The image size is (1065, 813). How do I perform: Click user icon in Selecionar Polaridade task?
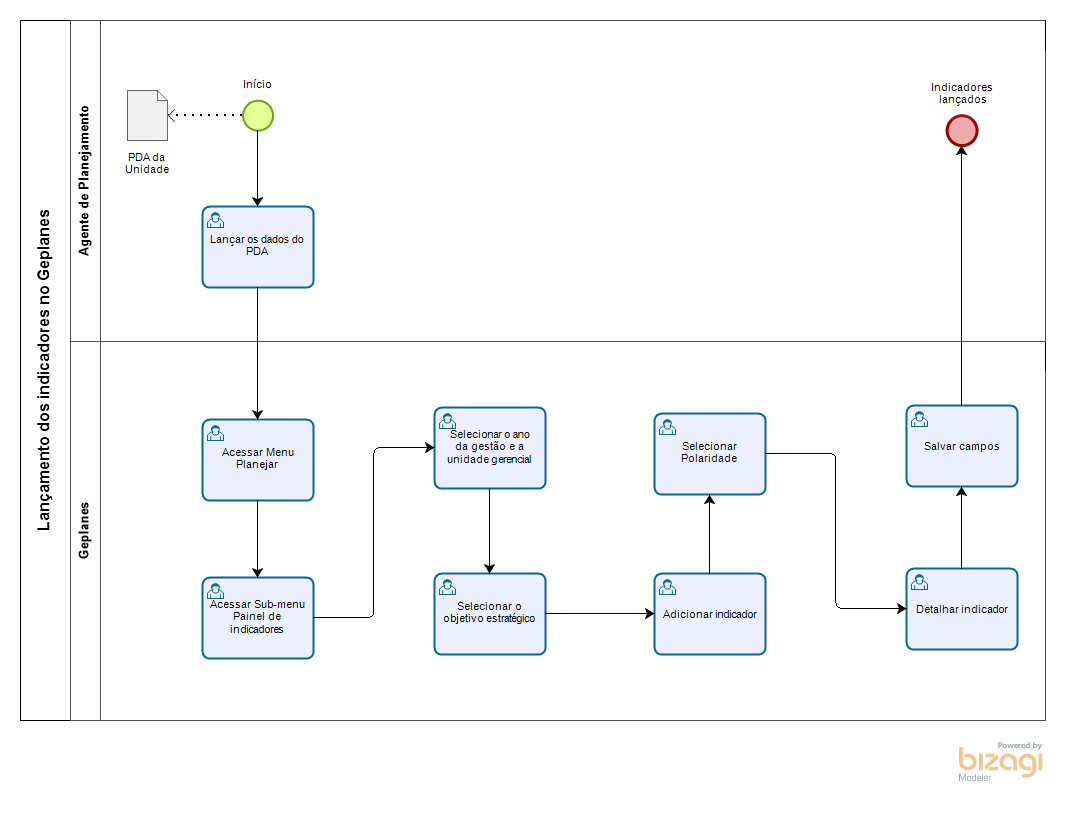coord(667,427)
